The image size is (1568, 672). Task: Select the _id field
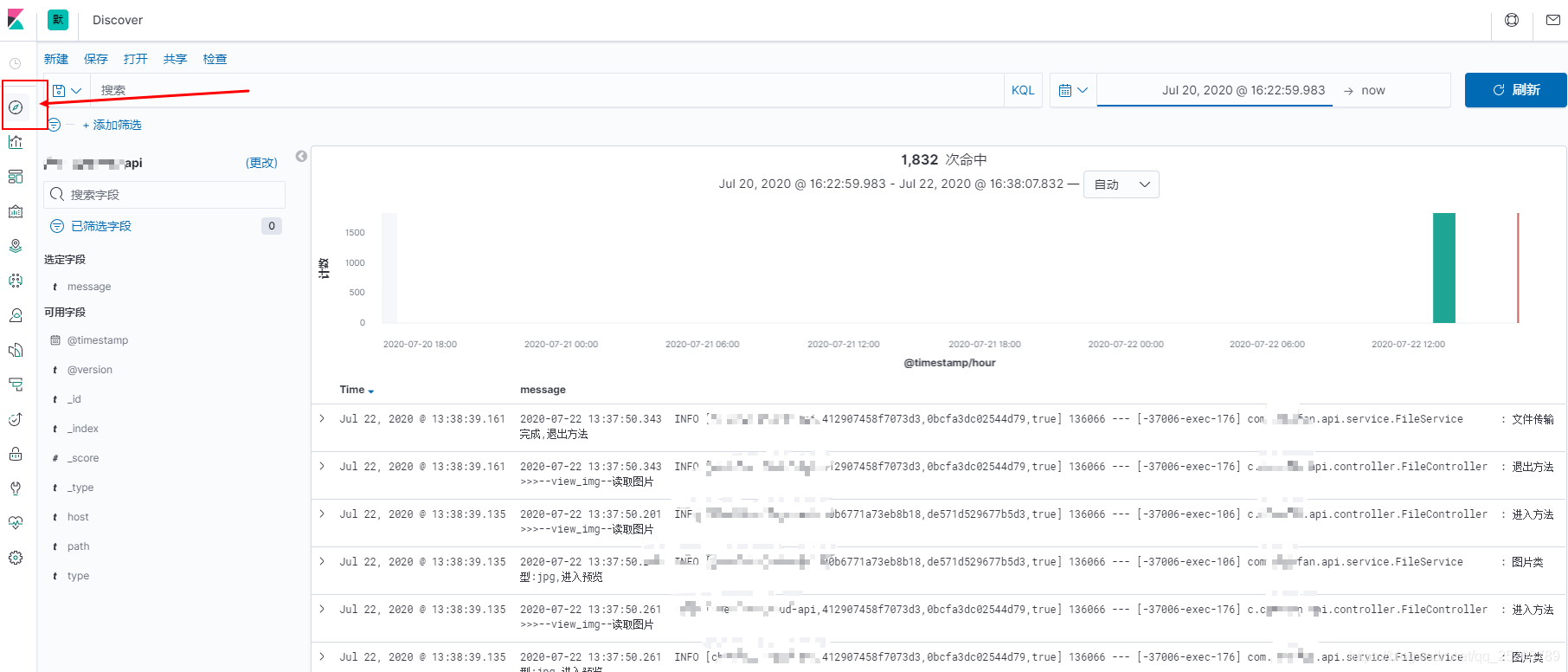coord(74,399)
